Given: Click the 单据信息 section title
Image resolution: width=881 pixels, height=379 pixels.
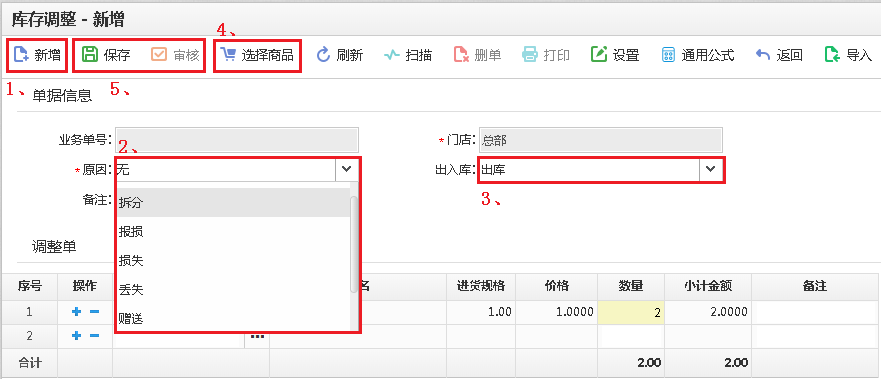Looking at the screenshot, I should (x=62, y=96).
